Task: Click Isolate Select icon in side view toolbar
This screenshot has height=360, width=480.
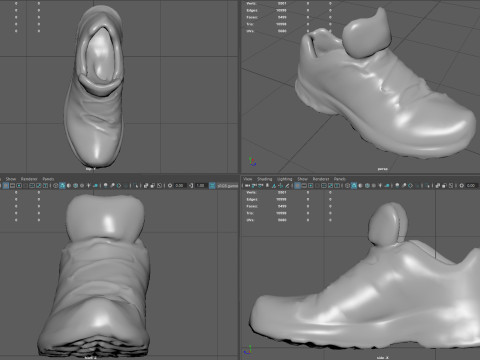Action: click(x=428, y=185)
